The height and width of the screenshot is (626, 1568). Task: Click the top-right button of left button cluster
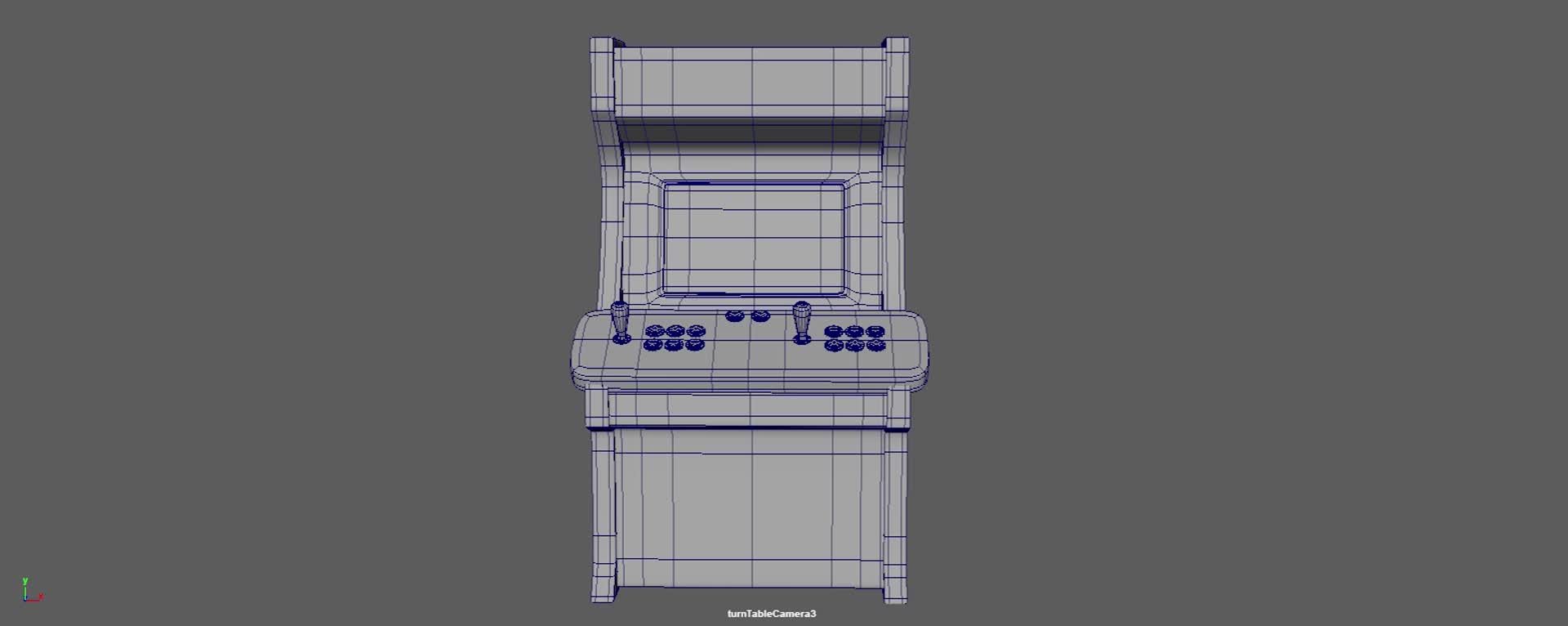click(x=695, y=331)
